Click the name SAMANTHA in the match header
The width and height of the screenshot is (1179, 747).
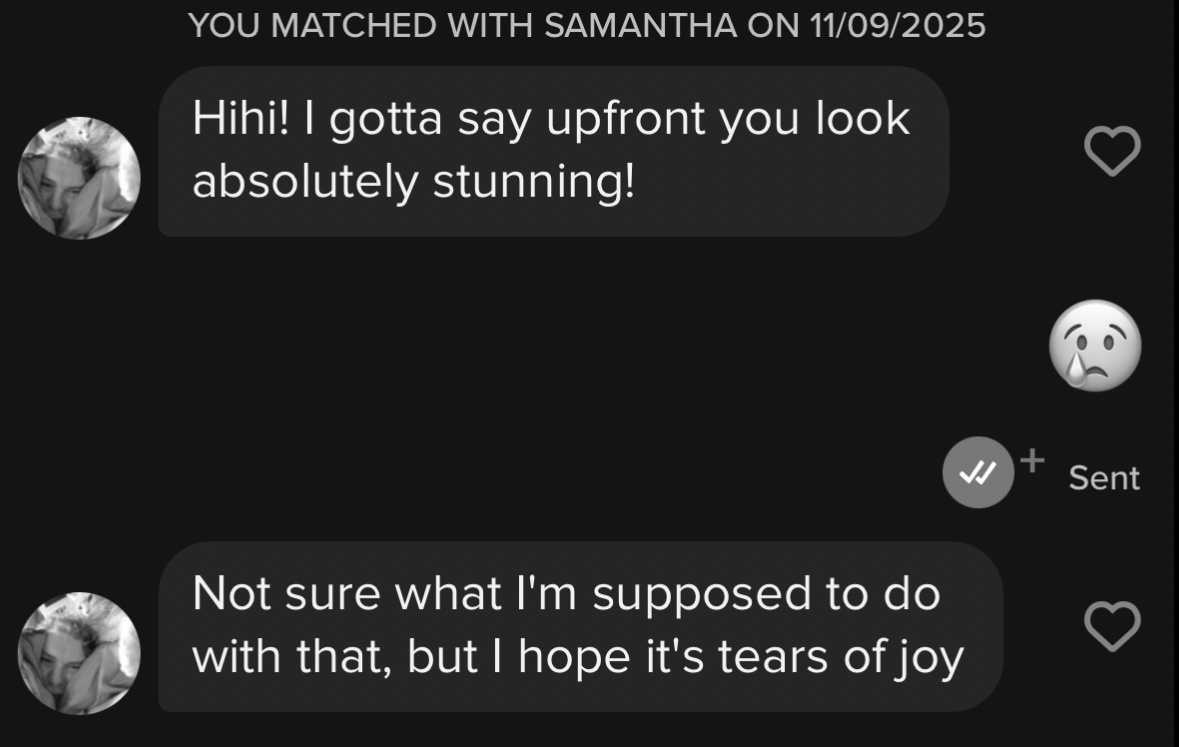click(641, 26)
